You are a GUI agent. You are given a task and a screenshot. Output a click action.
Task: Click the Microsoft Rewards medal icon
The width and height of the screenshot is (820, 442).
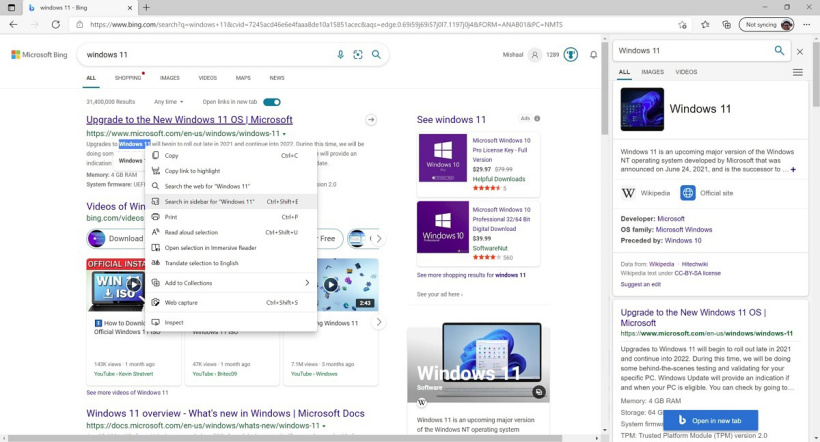point(570,55)
